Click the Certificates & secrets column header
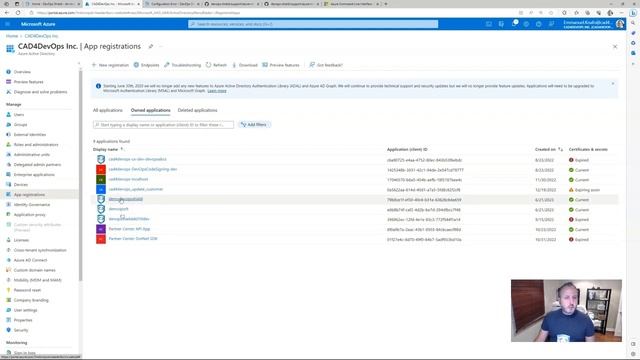This screenshot has width=640, height=360. pyautogui.click(x=588, y=149)
